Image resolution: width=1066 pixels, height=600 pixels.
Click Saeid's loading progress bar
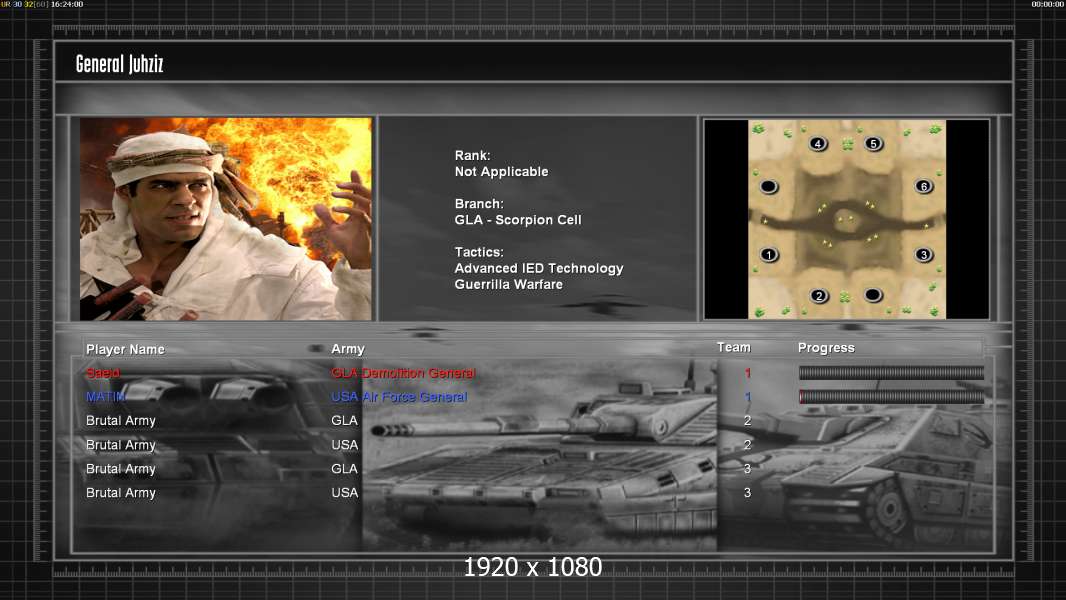[891, 372]
